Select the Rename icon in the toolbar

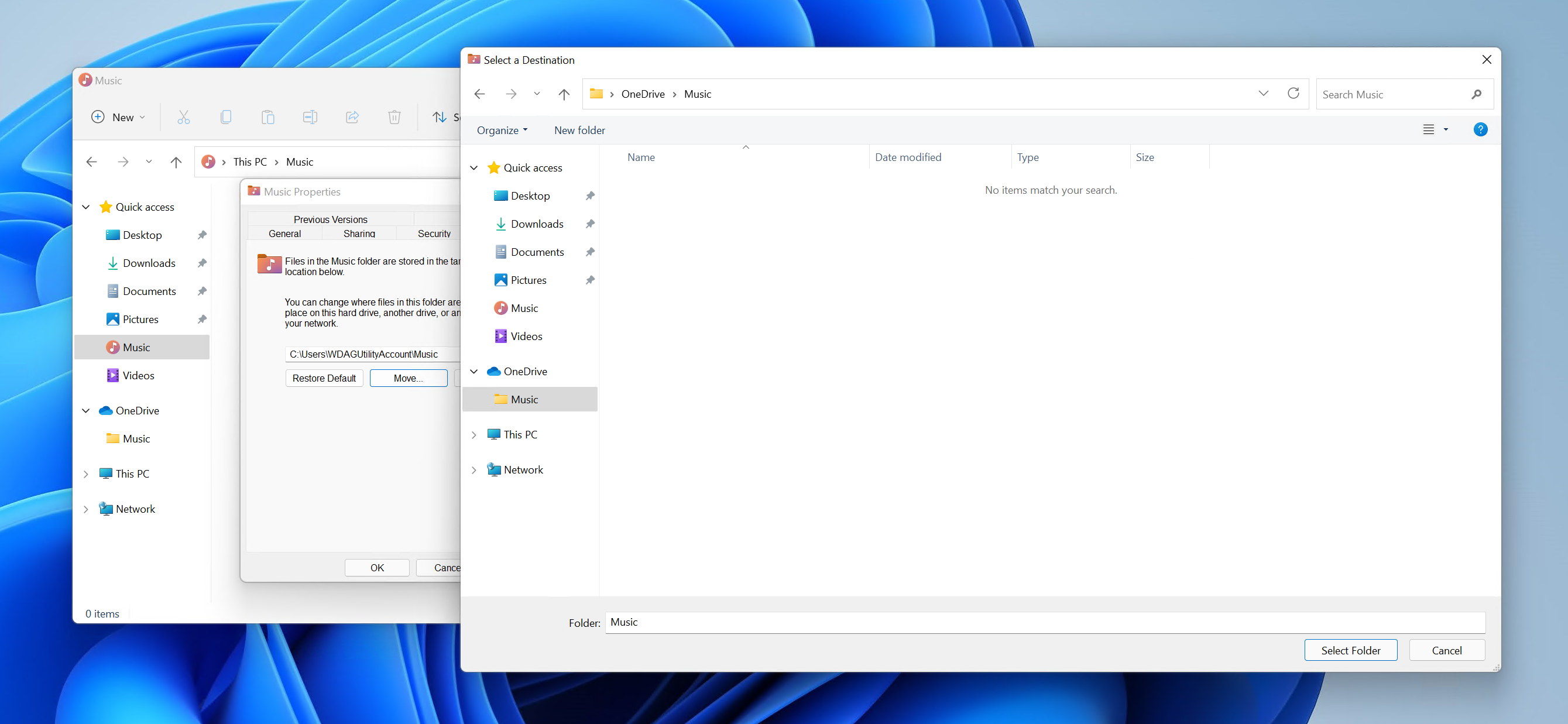click(x=310, y=117)
